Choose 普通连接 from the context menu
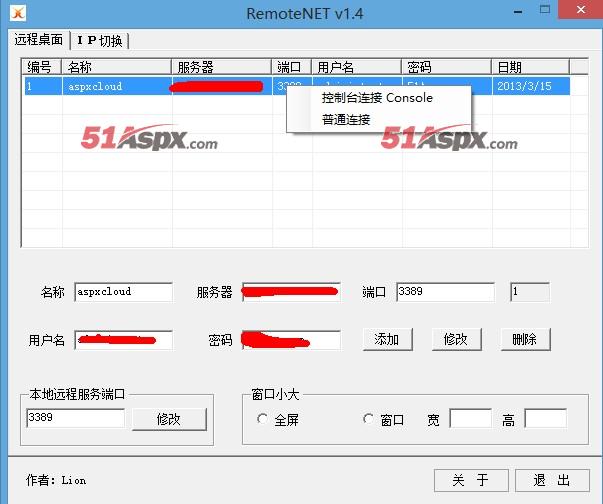The width and height of the screenshot is (603, 504). point(346,120)
